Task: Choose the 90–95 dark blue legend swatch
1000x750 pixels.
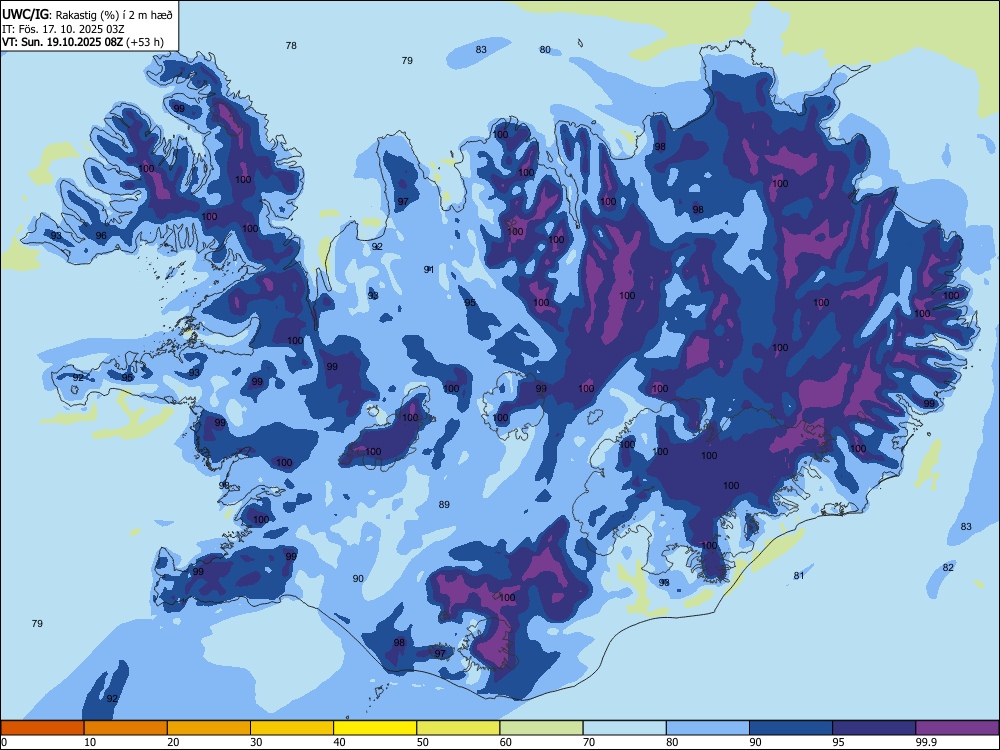Action: (x=791, y=728)
